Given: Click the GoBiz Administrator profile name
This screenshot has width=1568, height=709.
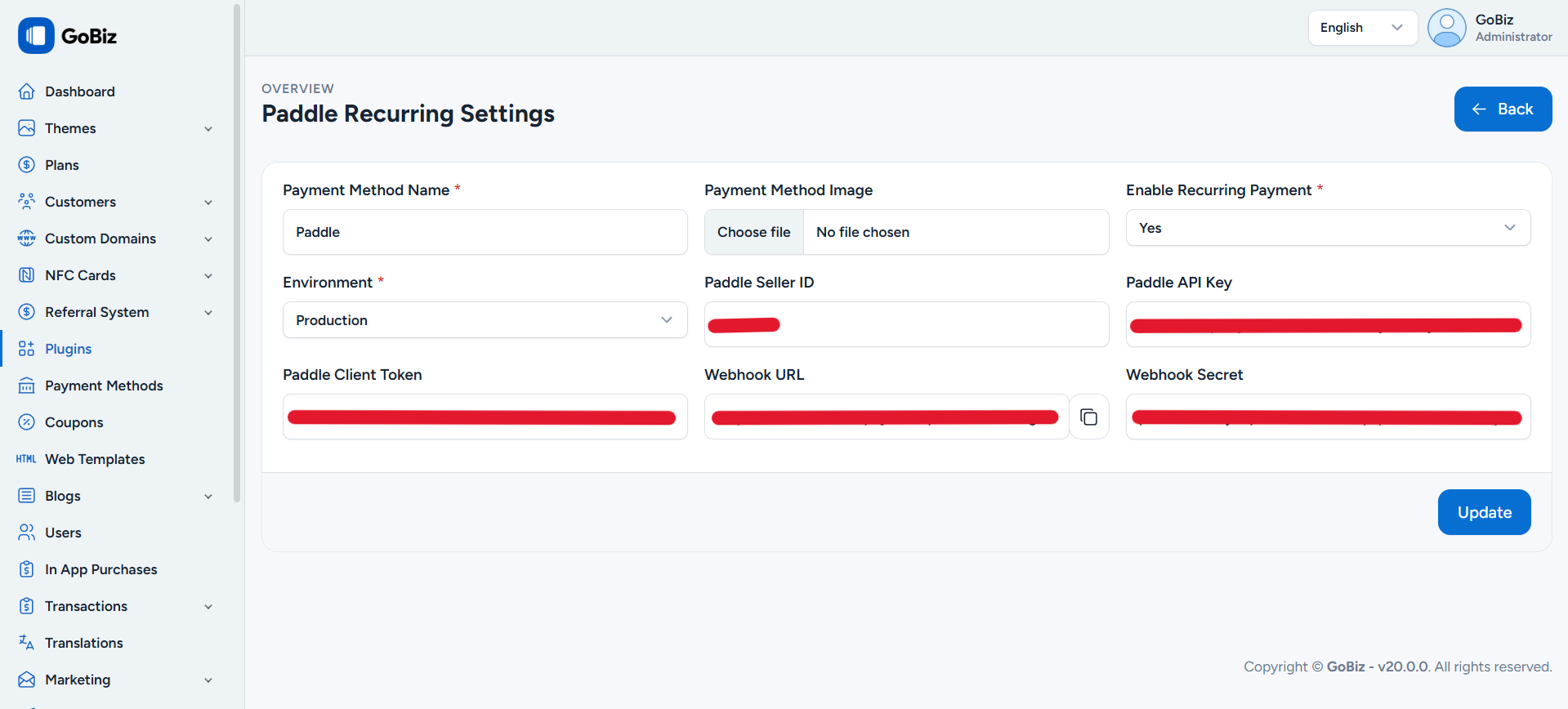Looking at the screenshot, I should coord(1513,28).
